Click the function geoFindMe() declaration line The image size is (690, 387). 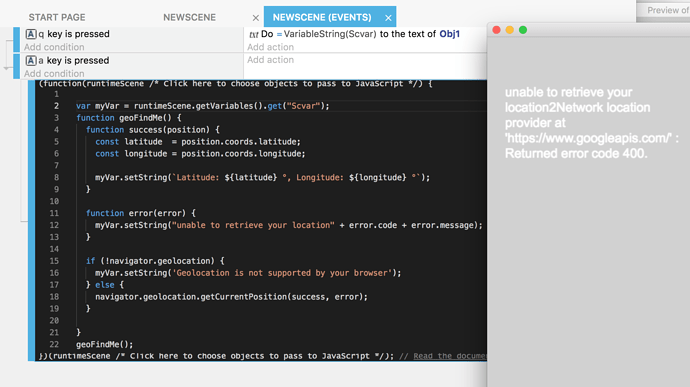click(x=128, y=118)
